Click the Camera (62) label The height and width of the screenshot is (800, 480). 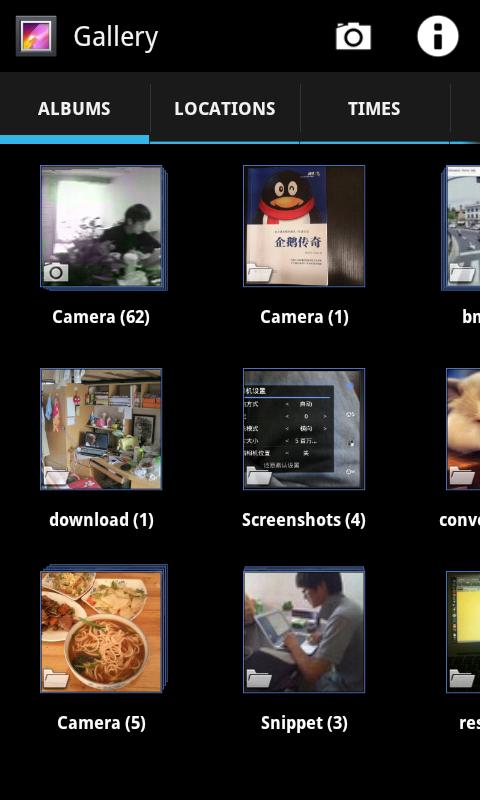101,317
